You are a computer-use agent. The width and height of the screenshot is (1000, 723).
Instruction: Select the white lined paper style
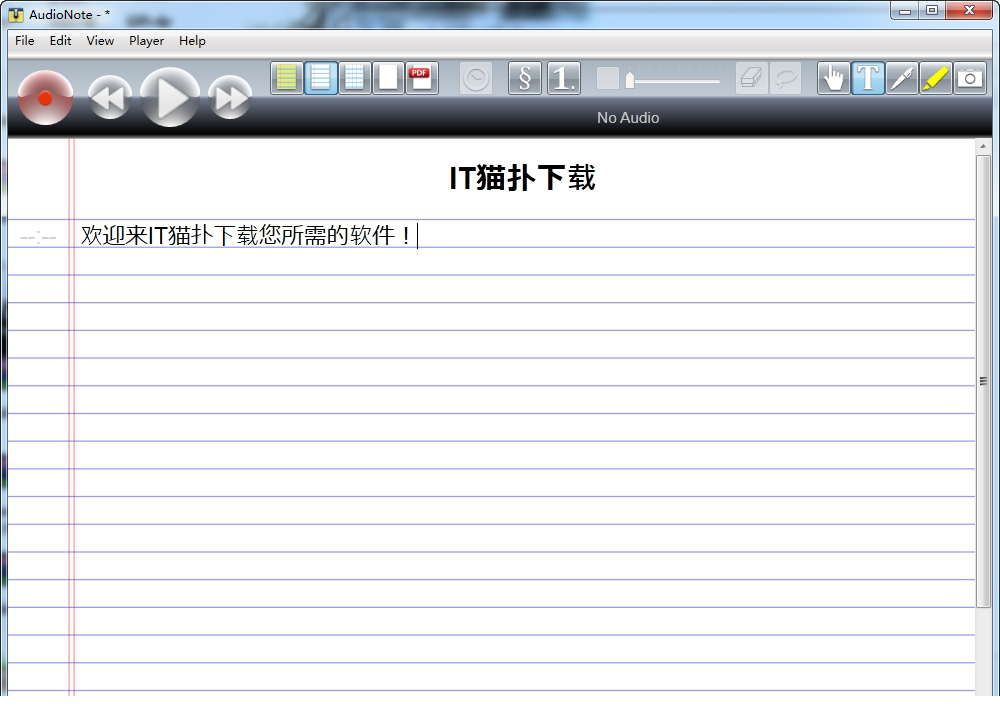click(321, 78)
